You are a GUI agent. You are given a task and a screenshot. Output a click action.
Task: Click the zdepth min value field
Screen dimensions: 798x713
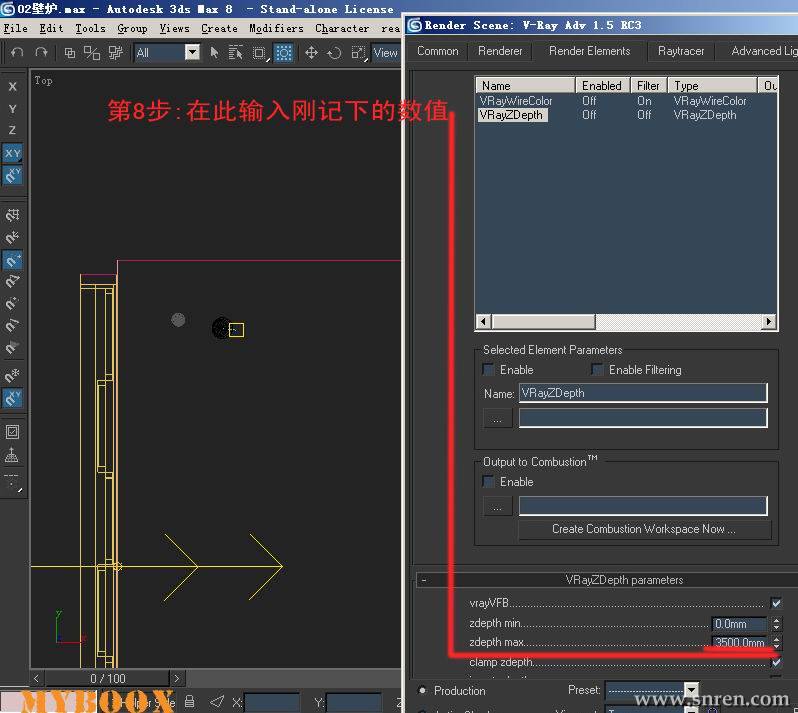click(x=739, y=624)
